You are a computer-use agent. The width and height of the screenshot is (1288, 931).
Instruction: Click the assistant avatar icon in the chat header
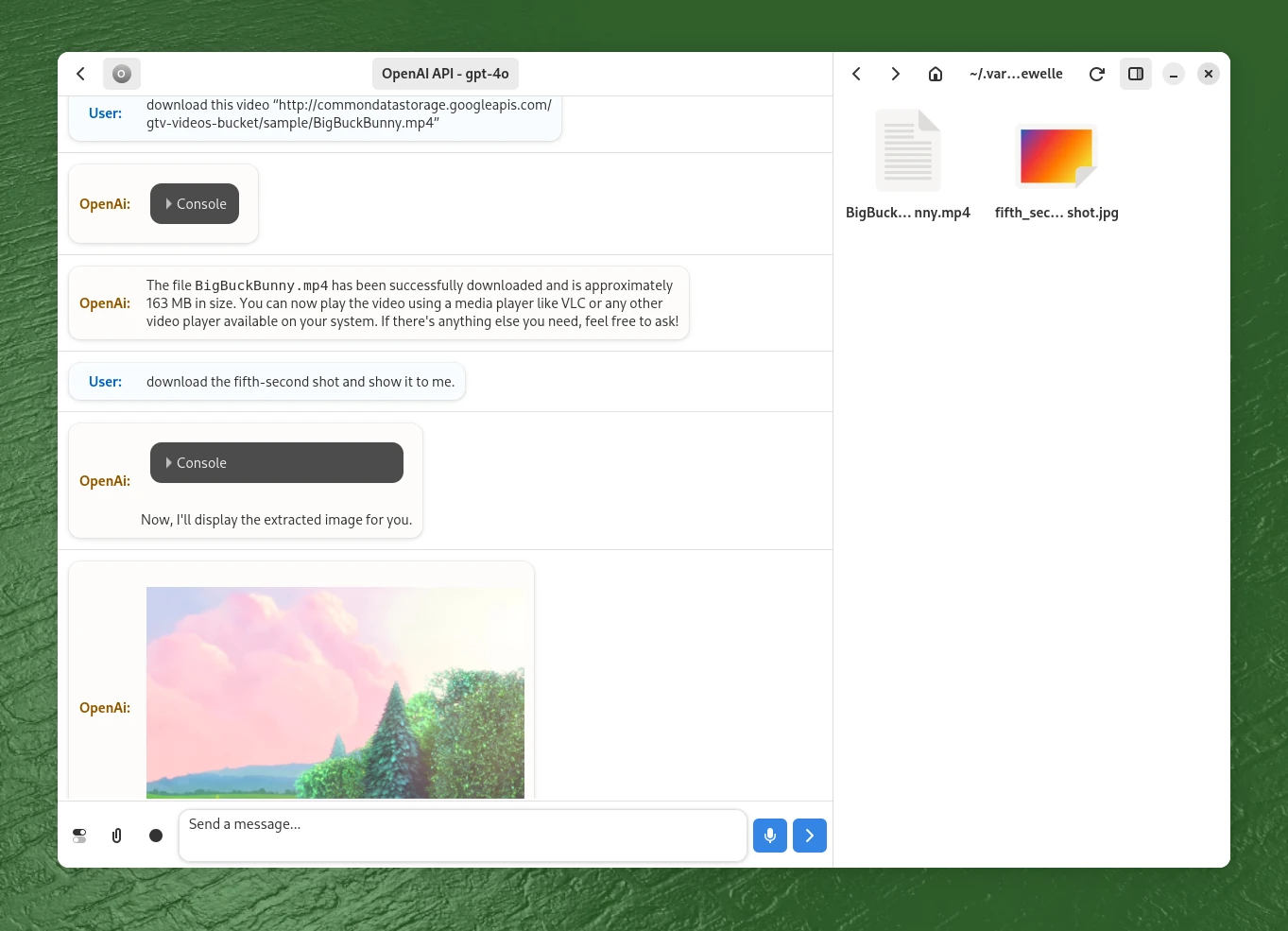tap(122, 74)
